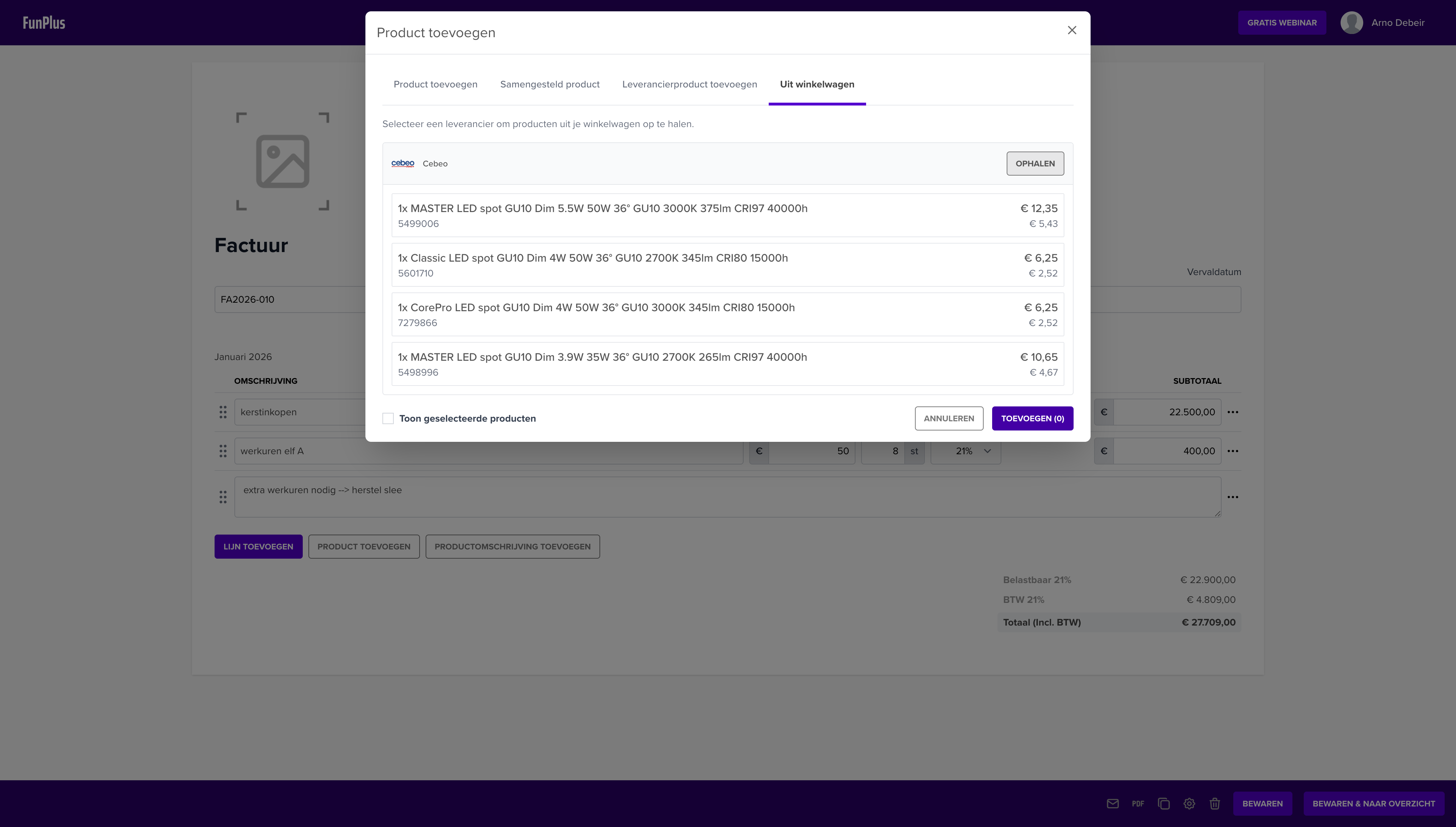Click the email envelope icon in bottom bar
Screen dimensions: 1456x827
(1112, 803)
